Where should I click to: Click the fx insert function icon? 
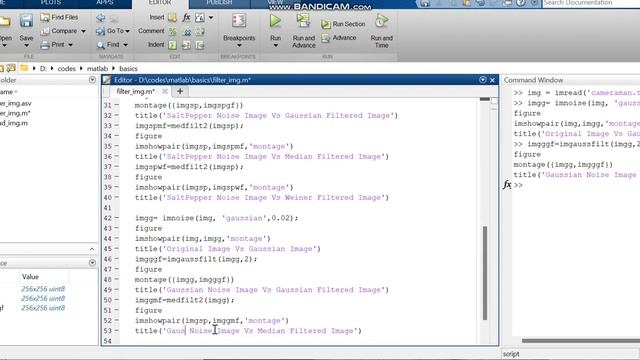pos(187,18)
